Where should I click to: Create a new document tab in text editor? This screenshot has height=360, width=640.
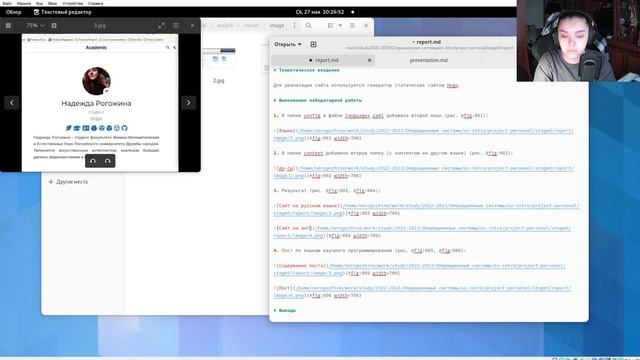point(313,44)
